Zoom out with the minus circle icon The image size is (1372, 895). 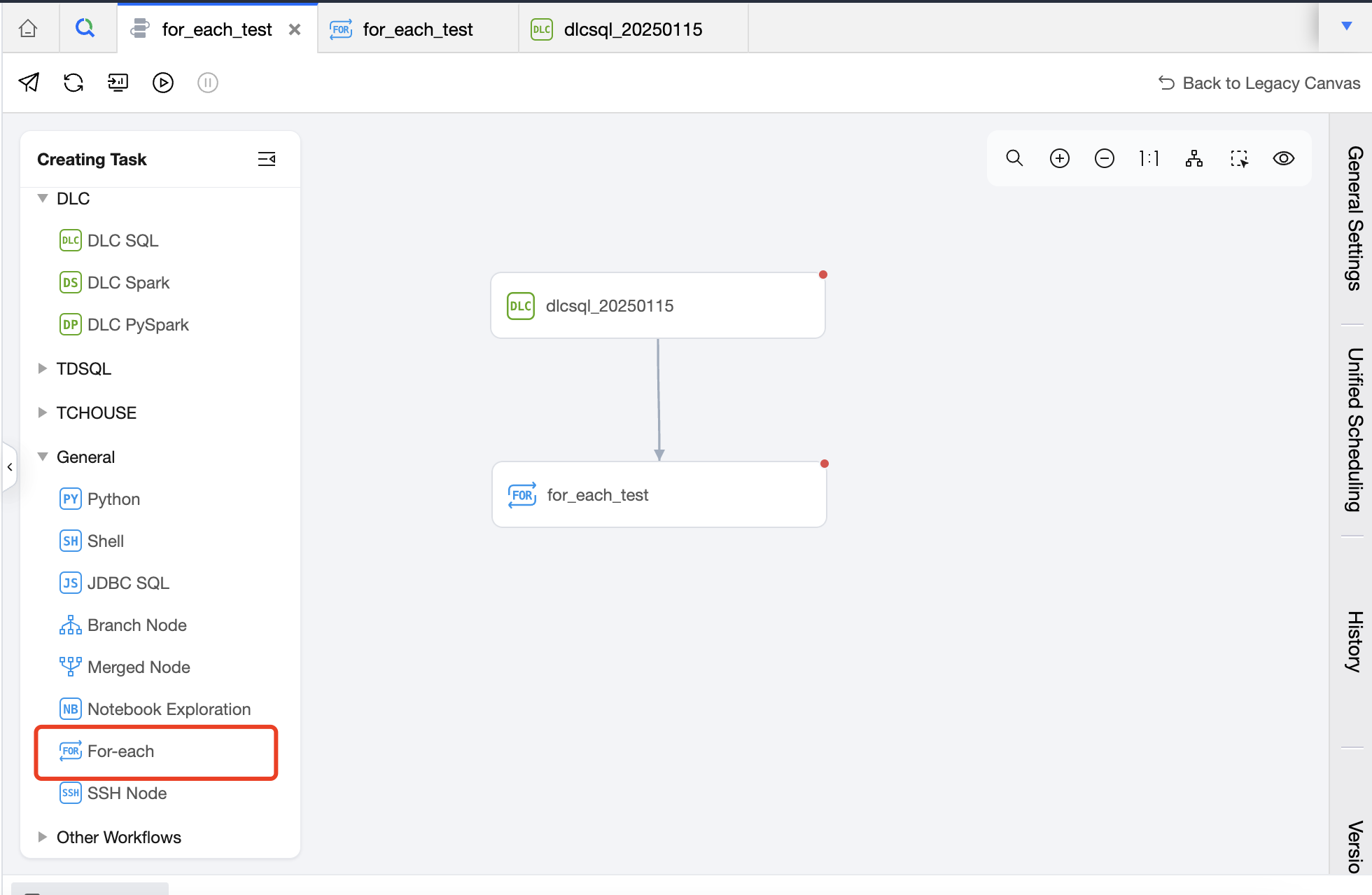click(x=1105, y=158)
